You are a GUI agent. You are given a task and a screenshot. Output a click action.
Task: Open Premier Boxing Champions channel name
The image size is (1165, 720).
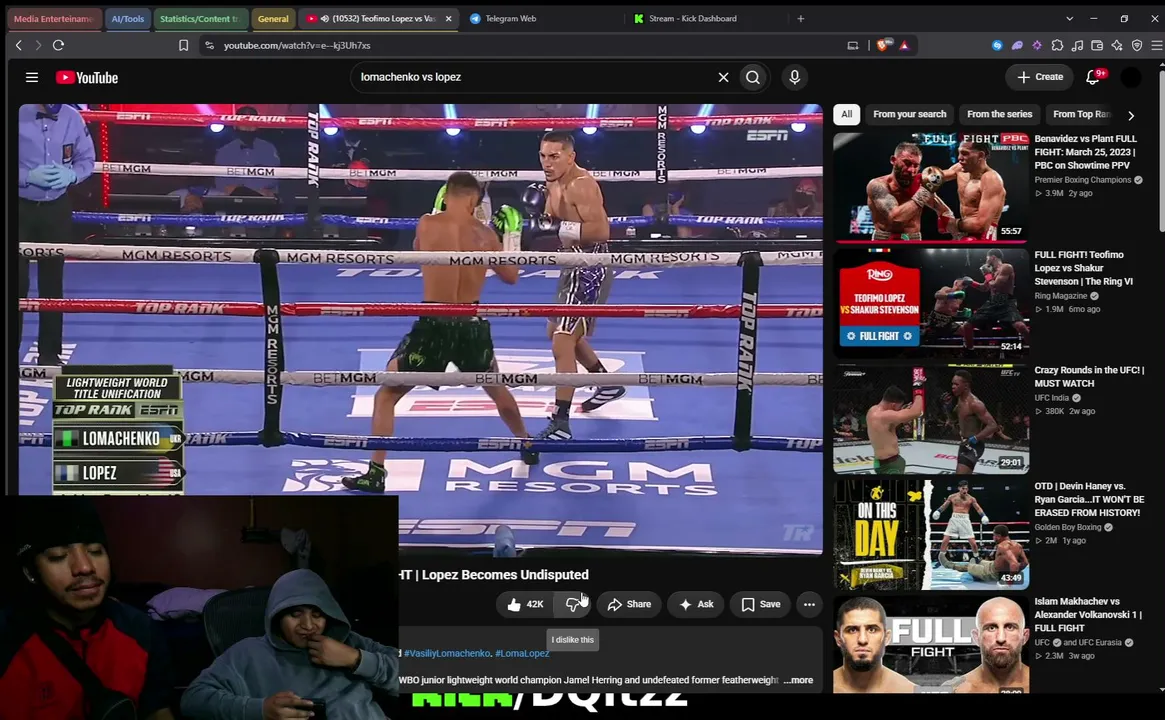point(1083,180)
